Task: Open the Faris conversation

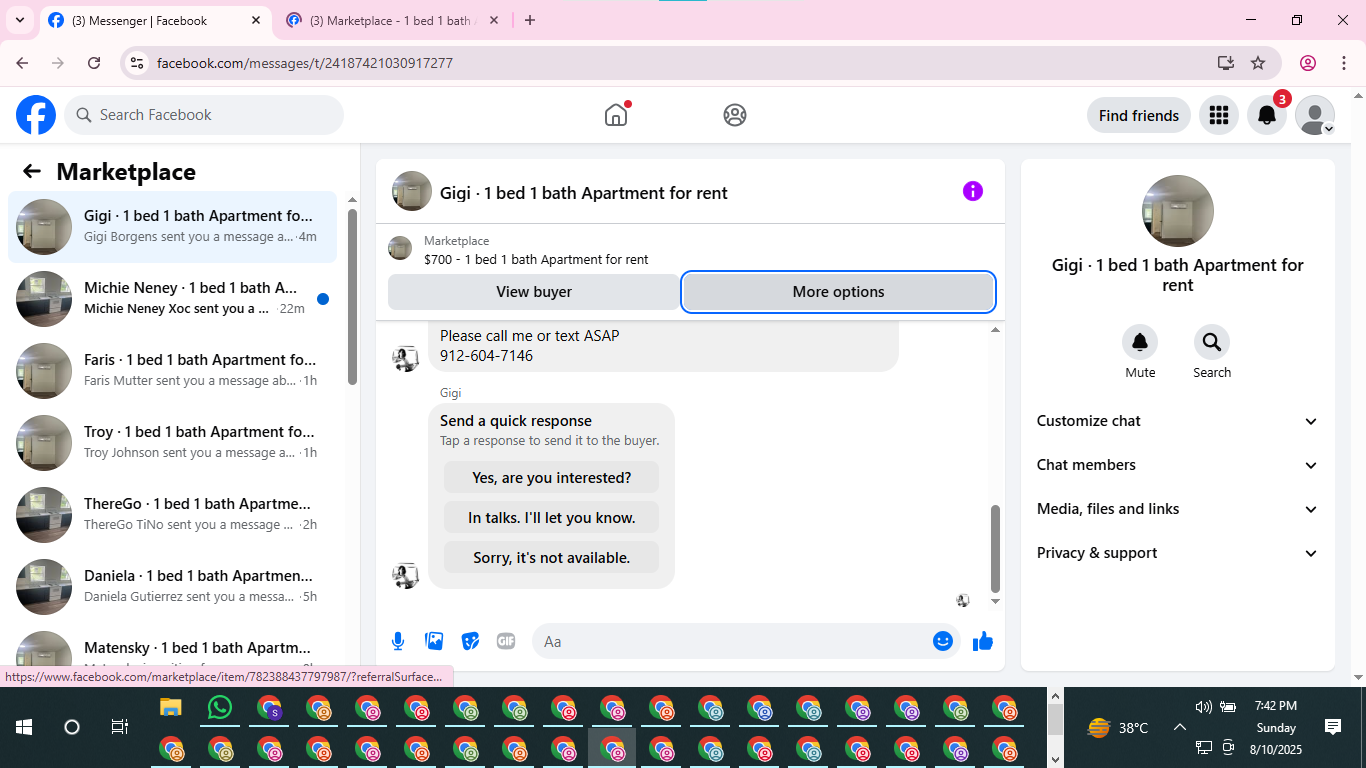Action: (x=172, y=371)
